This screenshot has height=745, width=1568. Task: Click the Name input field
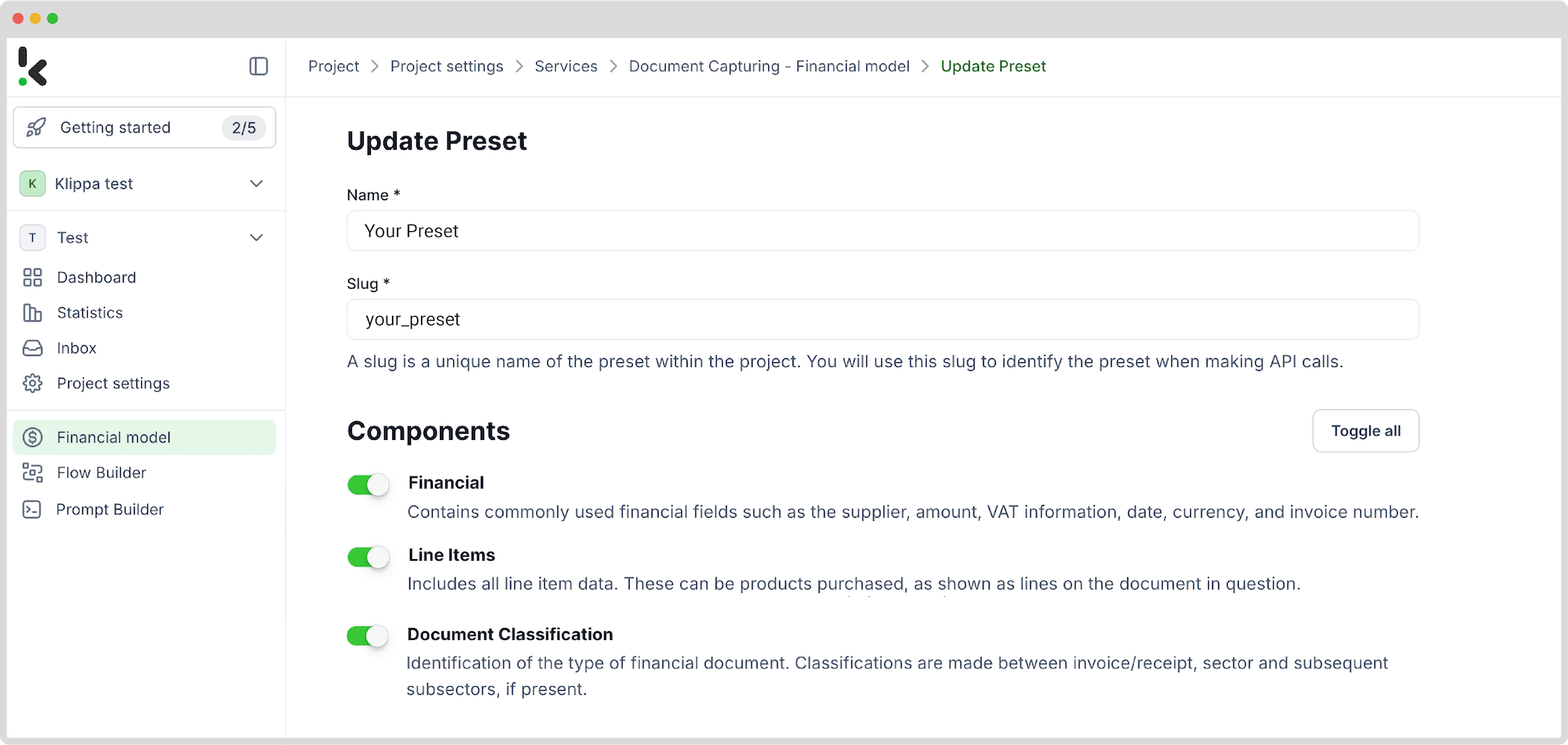[x=883, y=231]
